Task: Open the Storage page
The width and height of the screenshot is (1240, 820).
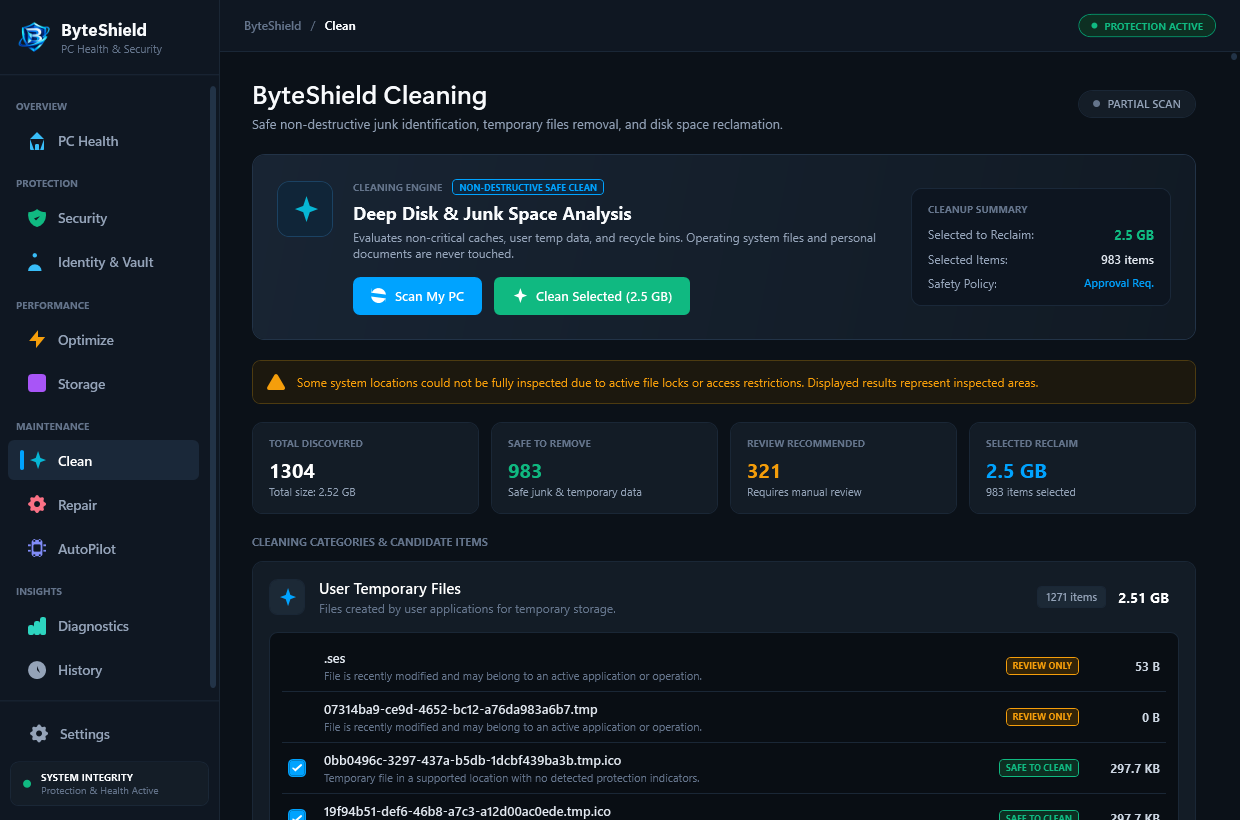Action: click(x=103, y=384)
